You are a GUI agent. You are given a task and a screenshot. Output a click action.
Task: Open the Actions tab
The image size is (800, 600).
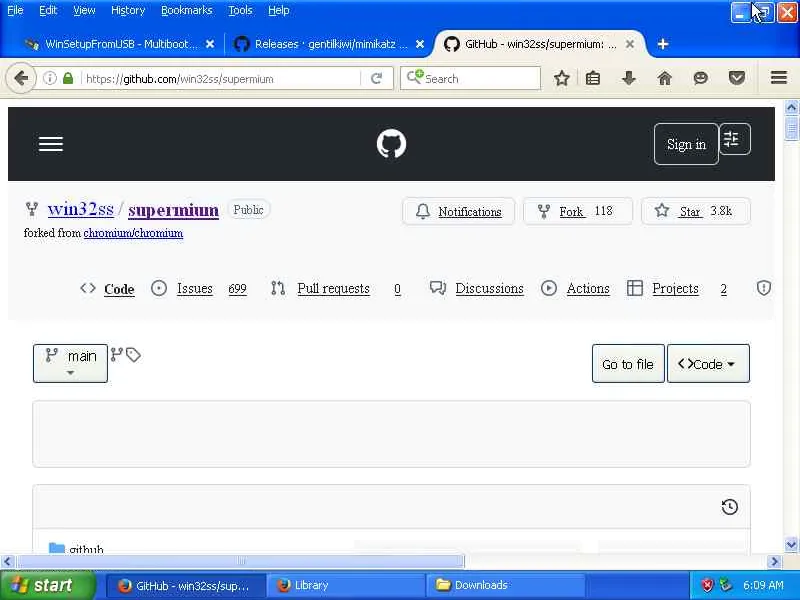[x=575, y=288]
